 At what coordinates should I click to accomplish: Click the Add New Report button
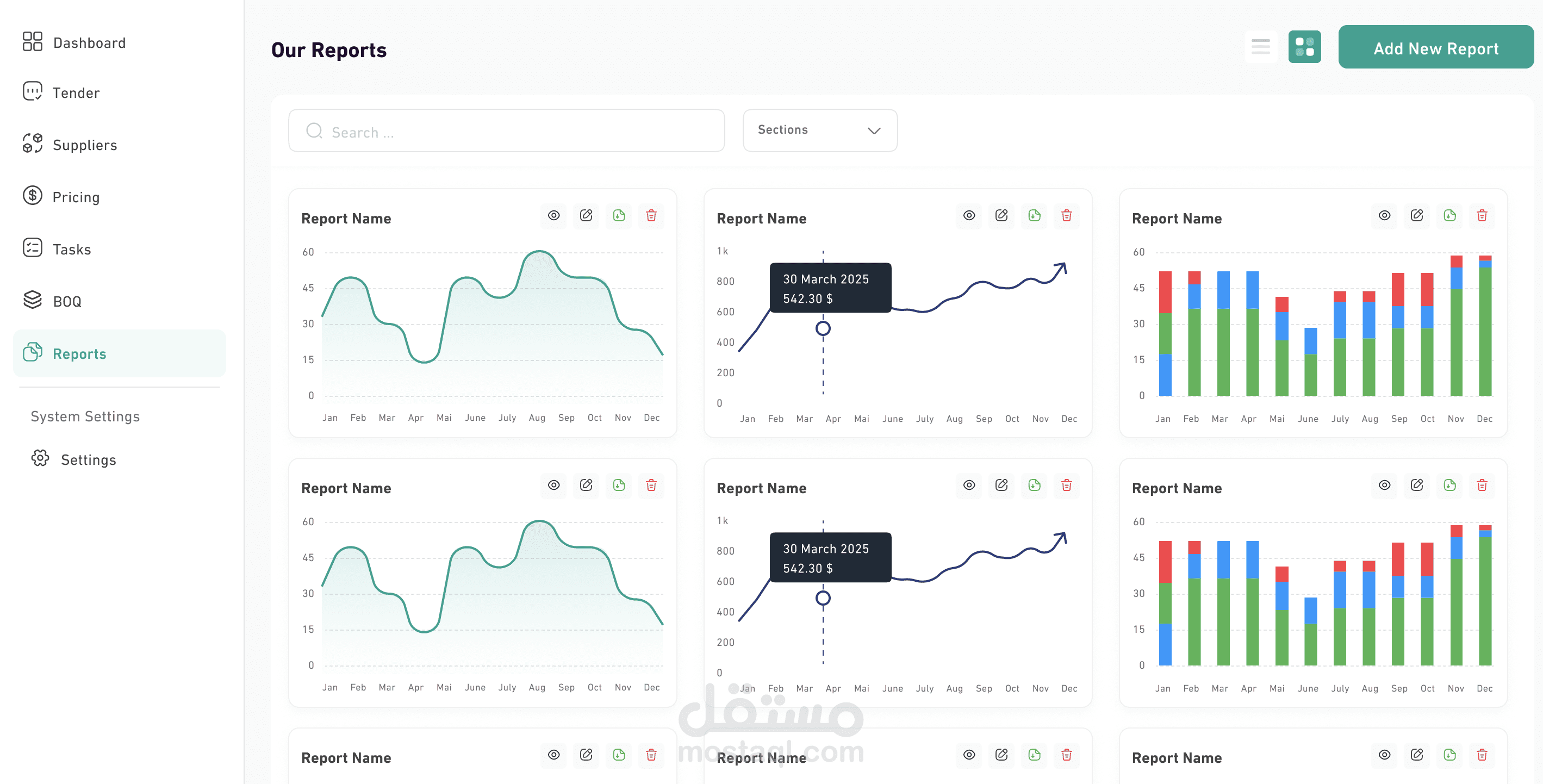pyautogui.click(x=1435, y=48)
